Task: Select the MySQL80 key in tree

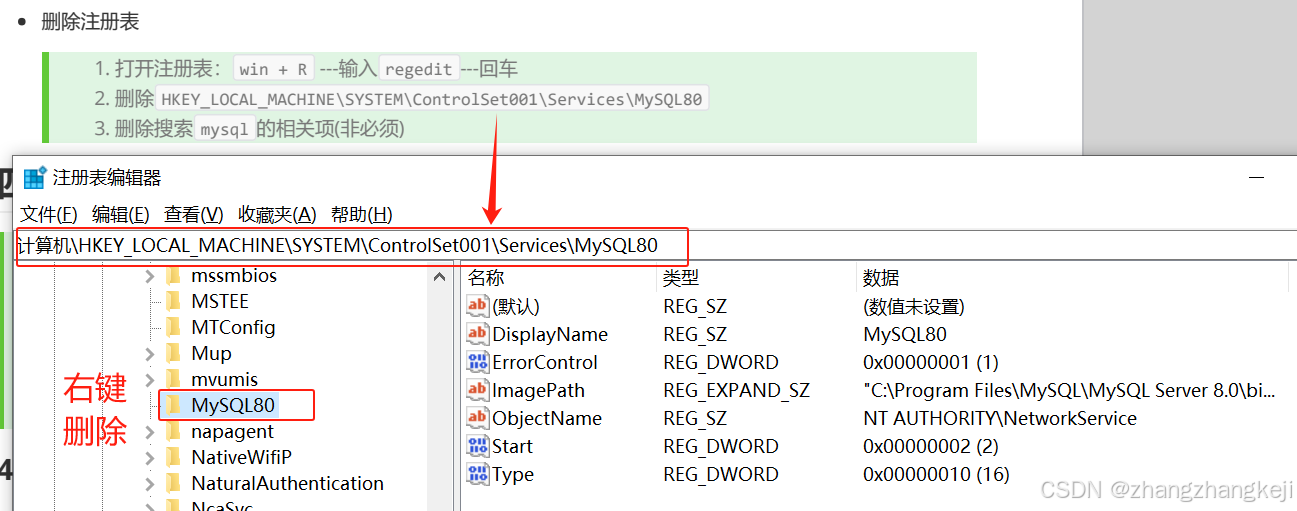Action: [x=234, y=405]
